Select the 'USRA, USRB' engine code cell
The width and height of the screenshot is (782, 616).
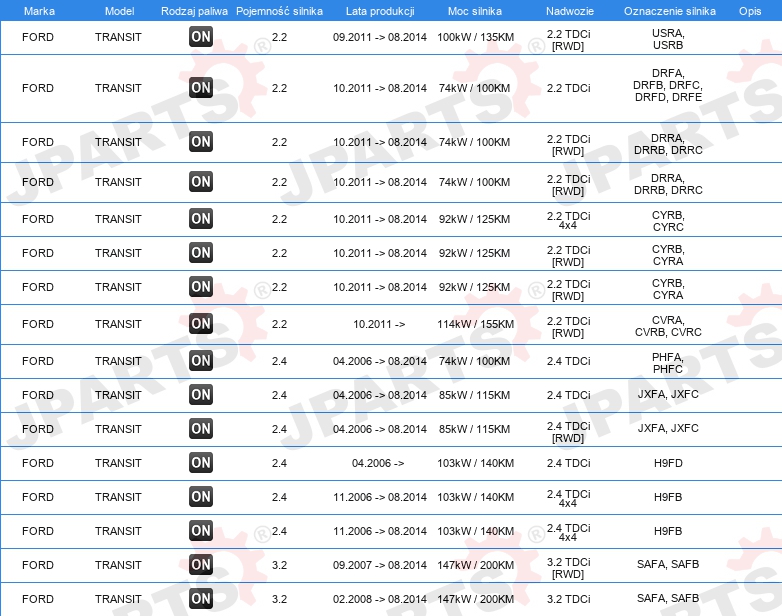click(x=668, y=39)
